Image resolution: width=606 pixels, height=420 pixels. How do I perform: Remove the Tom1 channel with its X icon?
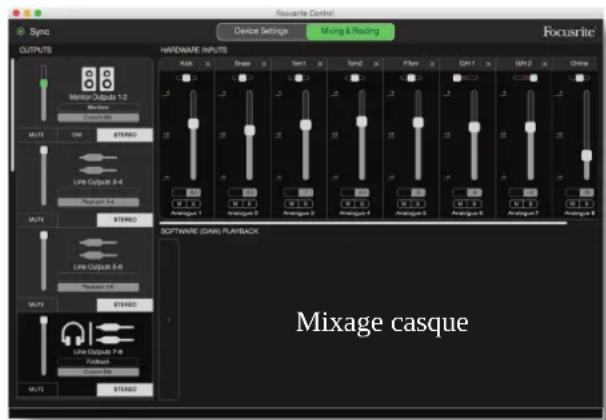pyautogui.click(x=320, y=64)
